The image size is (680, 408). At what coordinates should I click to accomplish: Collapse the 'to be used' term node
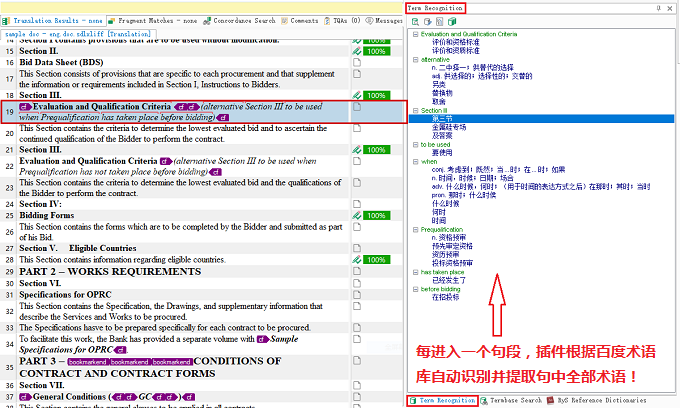click(x=415, y=144)
